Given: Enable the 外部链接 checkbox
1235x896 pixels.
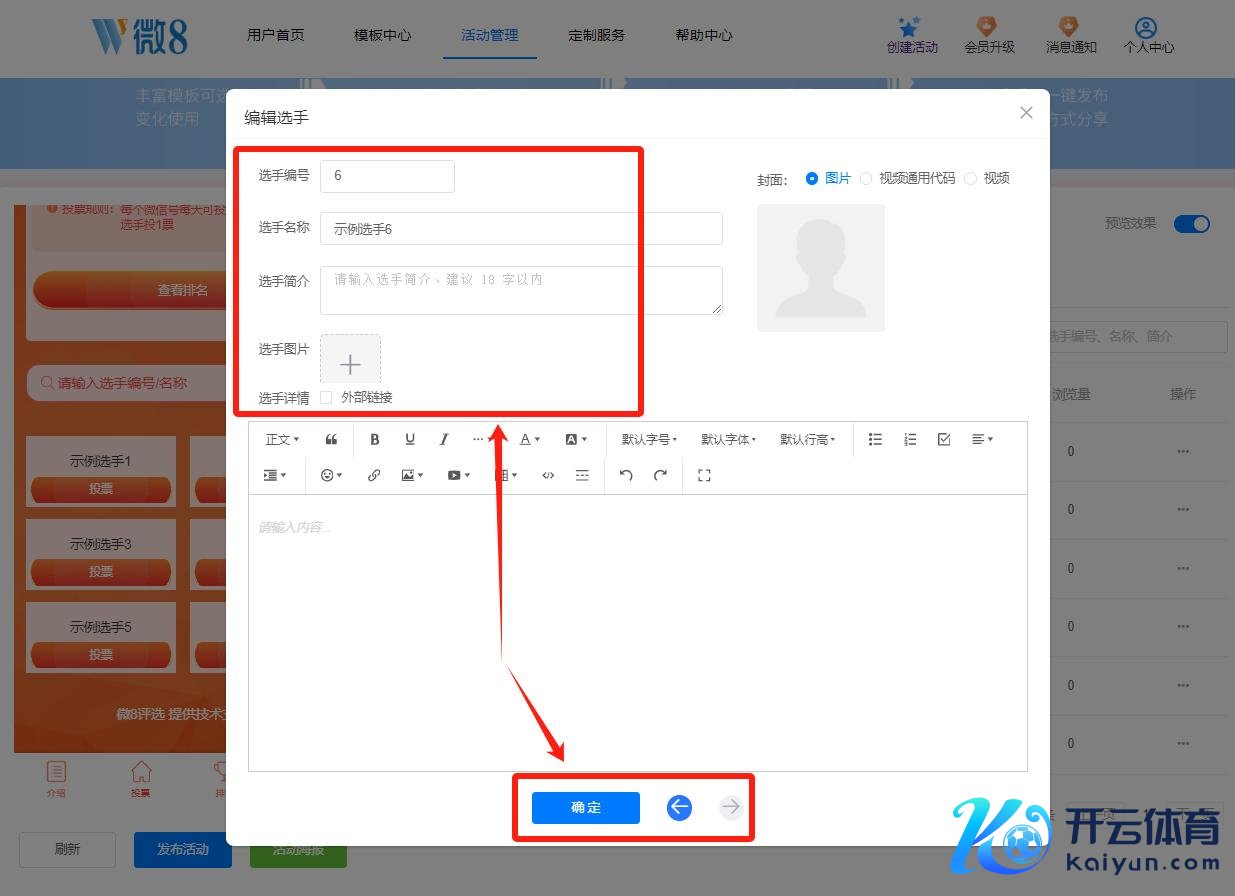Looking at the screenshot, I should tap(326, 398).
